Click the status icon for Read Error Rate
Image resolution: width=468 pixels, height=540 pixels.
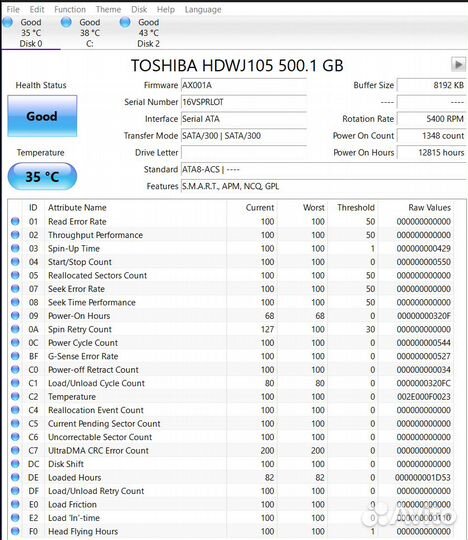point(15,221)
